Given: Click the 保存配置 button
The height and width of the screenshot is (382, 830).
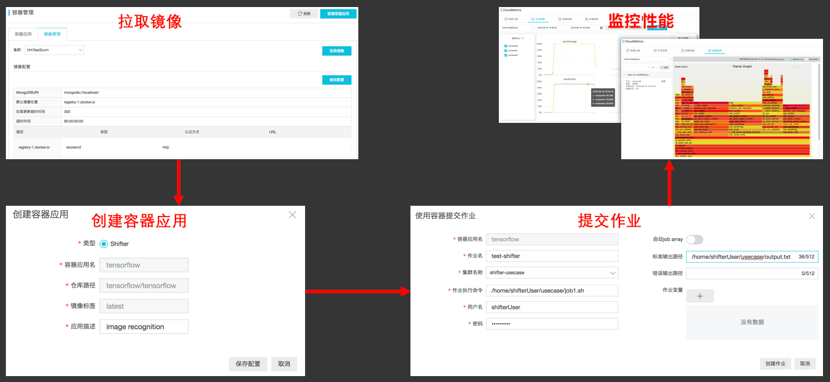Looking at the screenshot, I should point(248,364).
